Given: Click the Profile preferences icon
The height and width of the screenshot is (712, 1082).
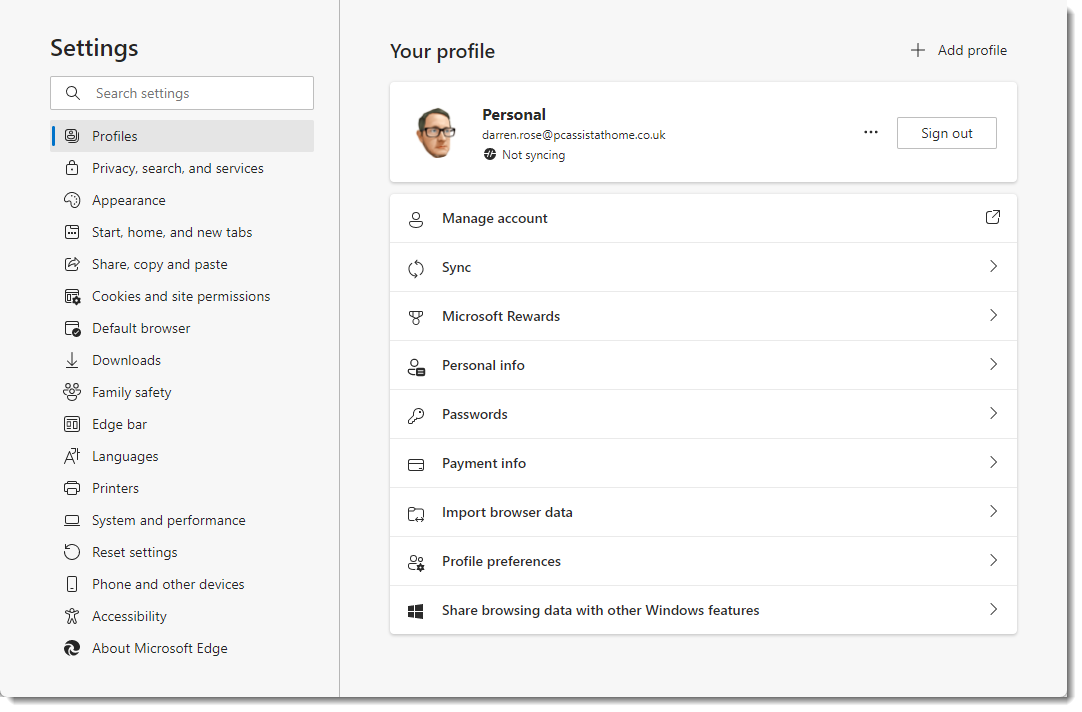Looking at the screenshot, I should [x=416, y=563].
